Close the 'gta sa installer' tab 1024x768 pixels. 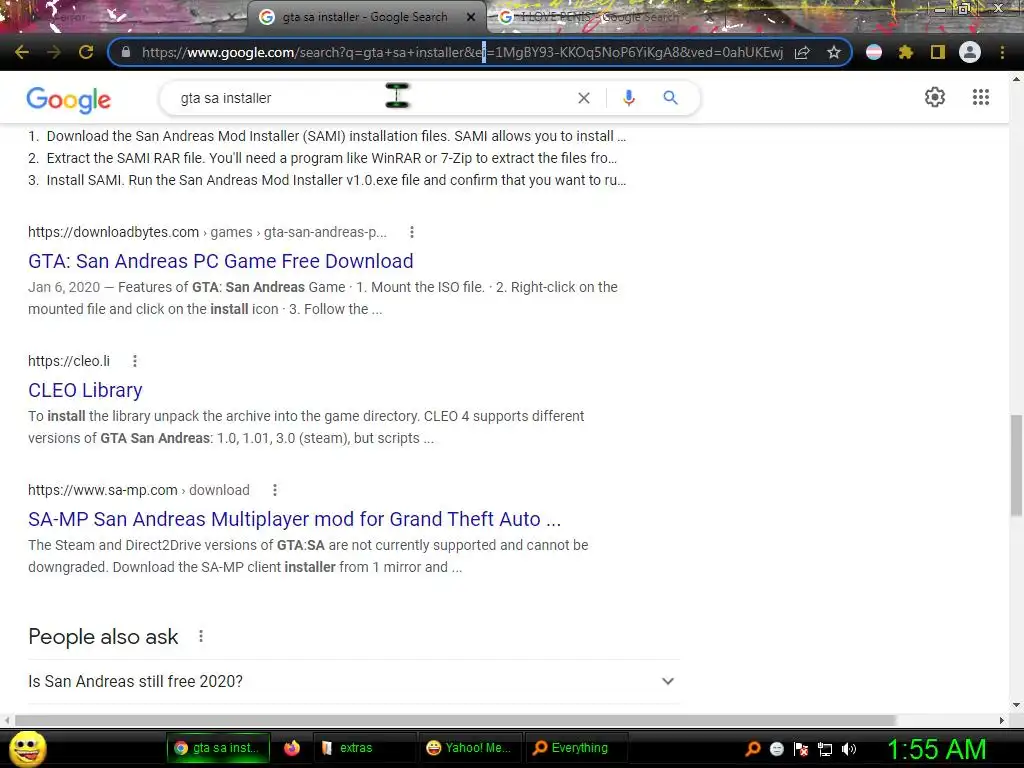(470, 18)
